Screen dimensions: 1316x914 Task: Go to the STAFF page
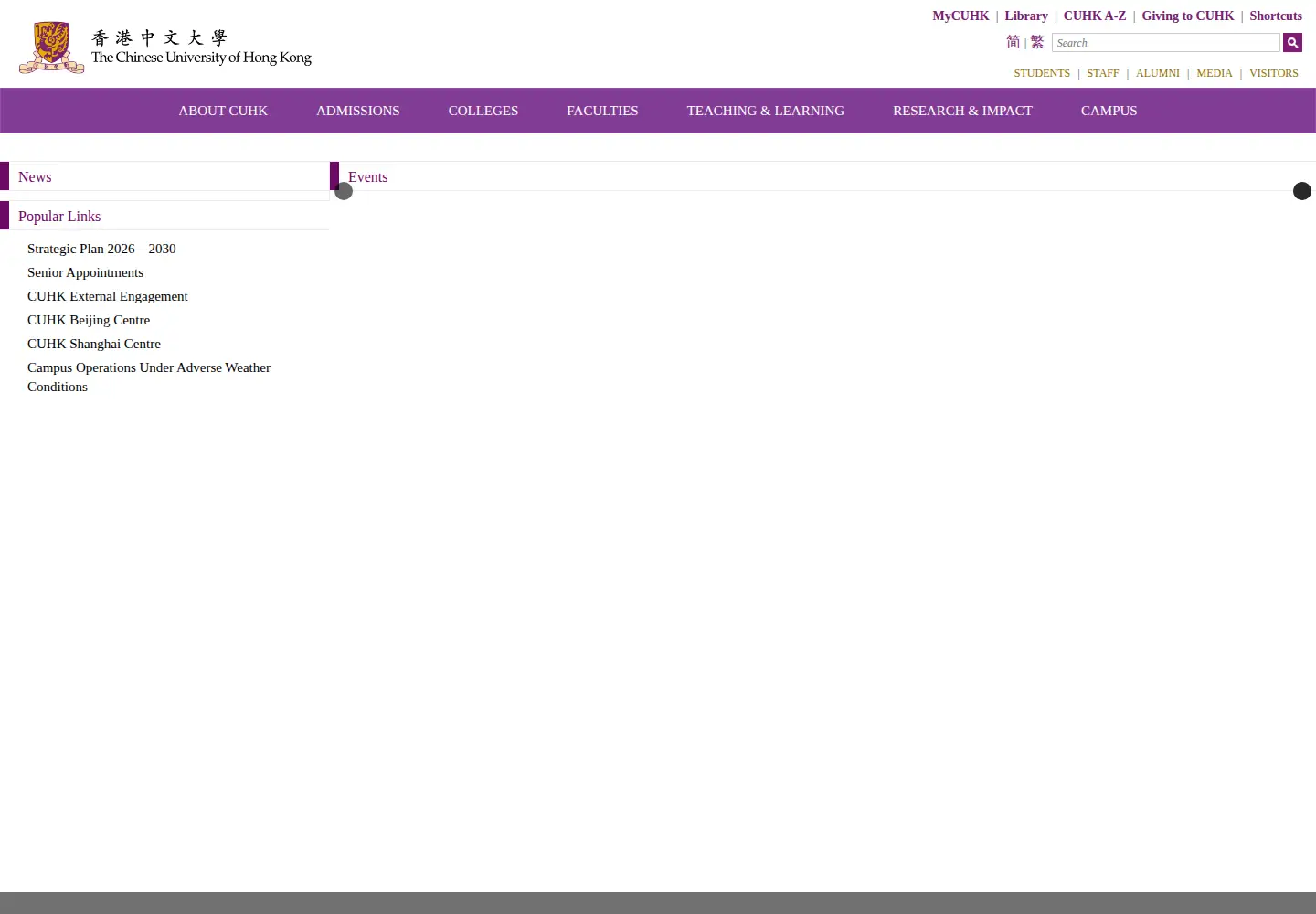pyautogui.click(x=1103, y=73)
